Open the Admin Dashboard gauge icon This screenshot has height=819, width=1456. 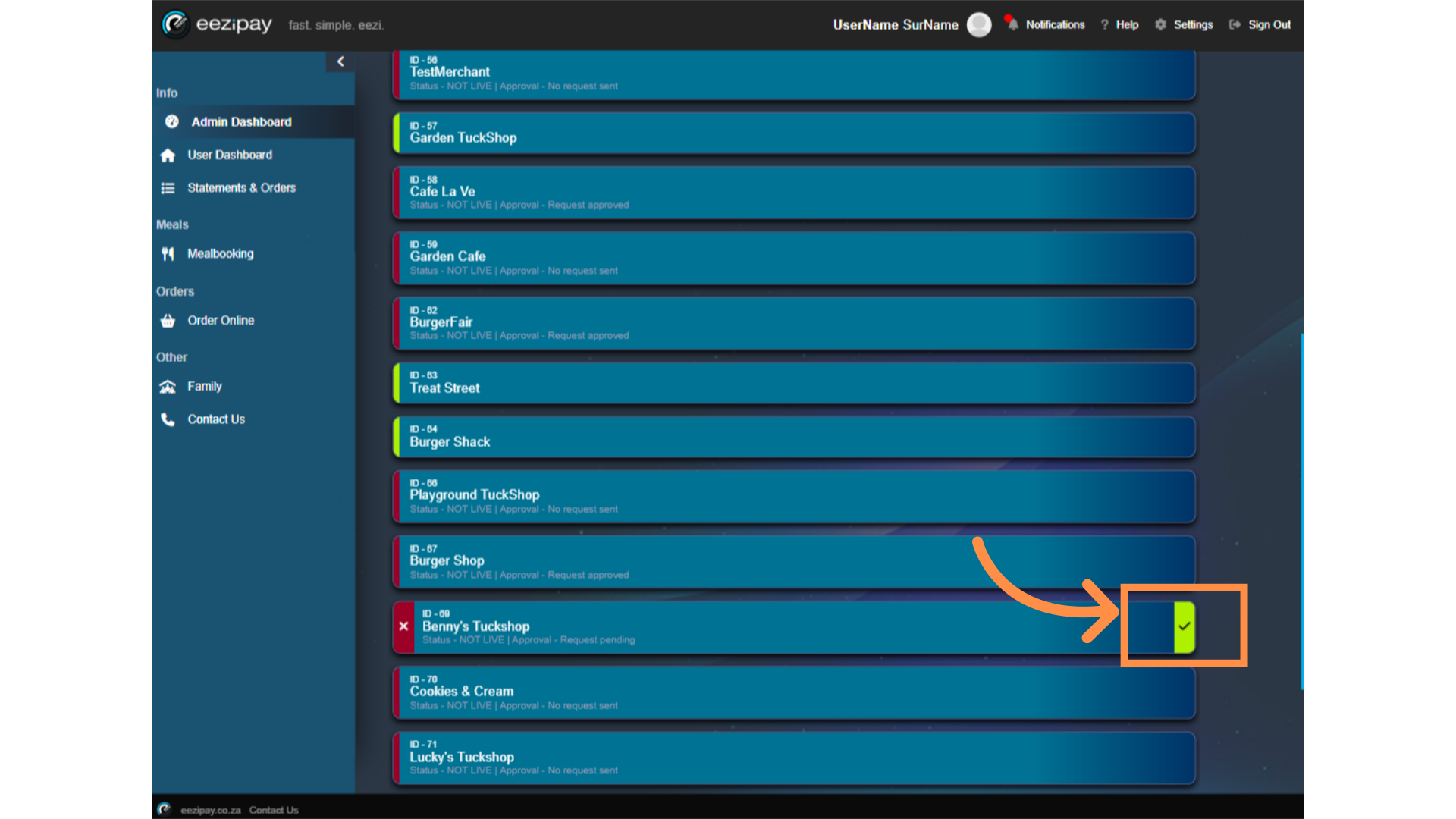click(x=172, y=121)
